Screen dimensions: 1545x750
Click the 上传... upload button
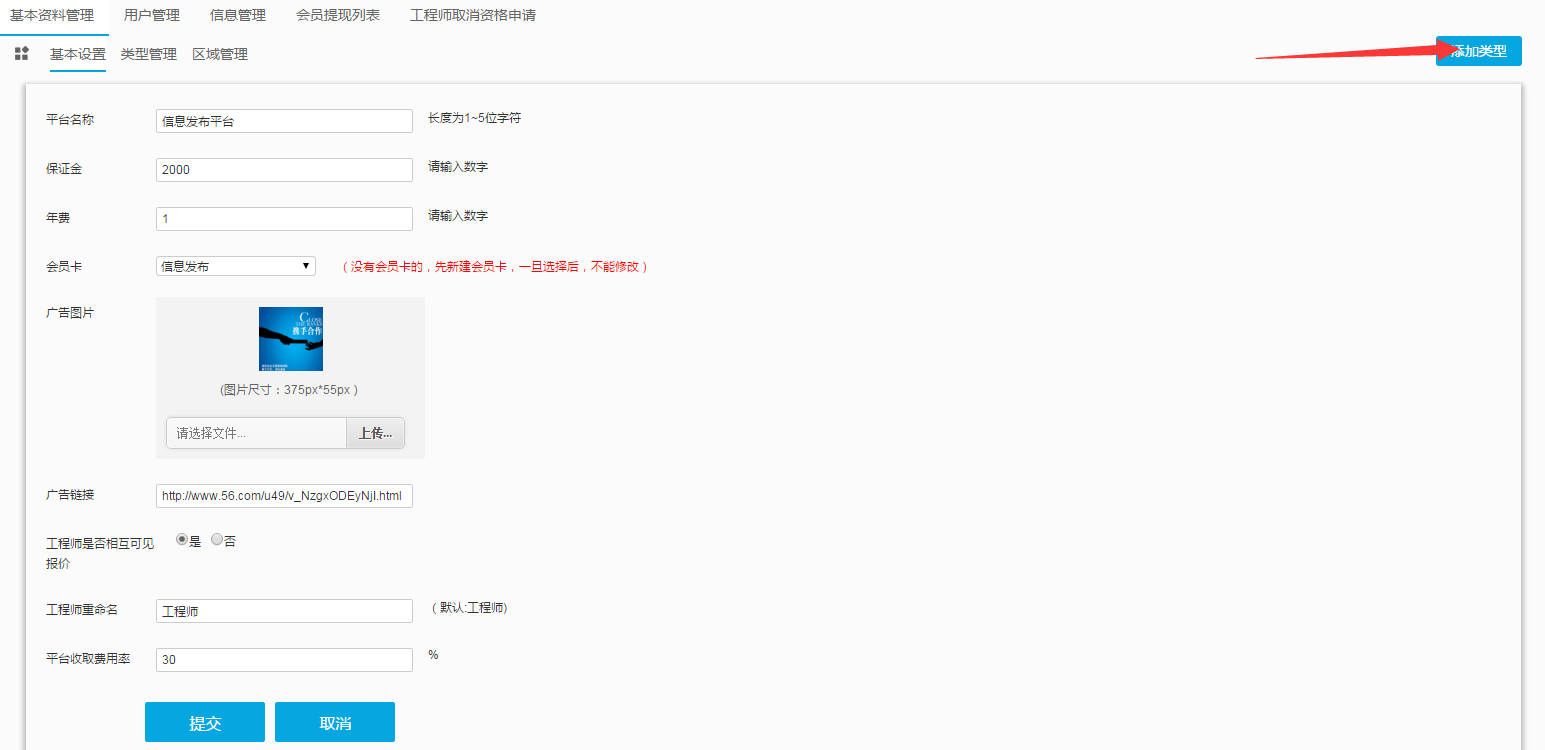[375, 433]
